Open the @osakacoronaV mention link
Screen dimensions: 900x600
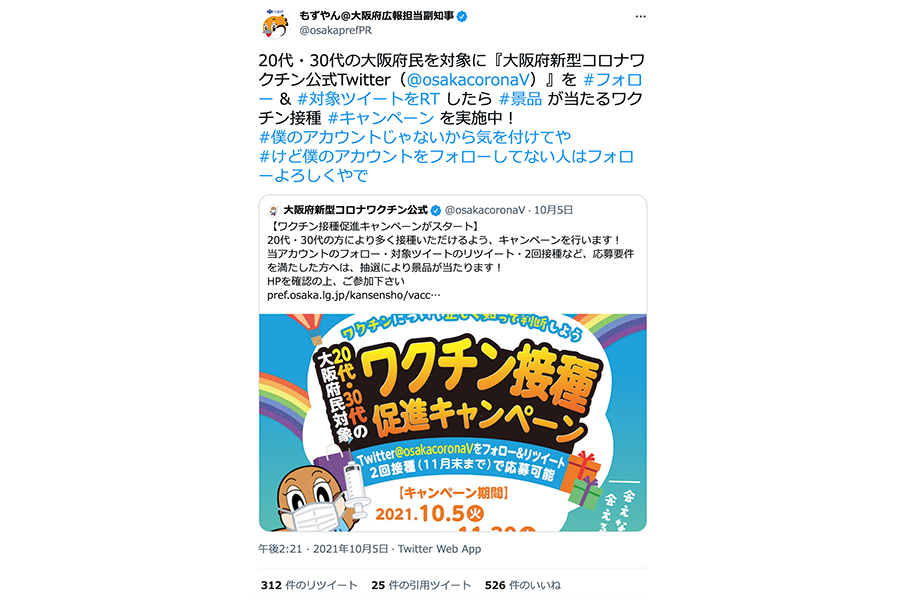(x=467, y=80)
